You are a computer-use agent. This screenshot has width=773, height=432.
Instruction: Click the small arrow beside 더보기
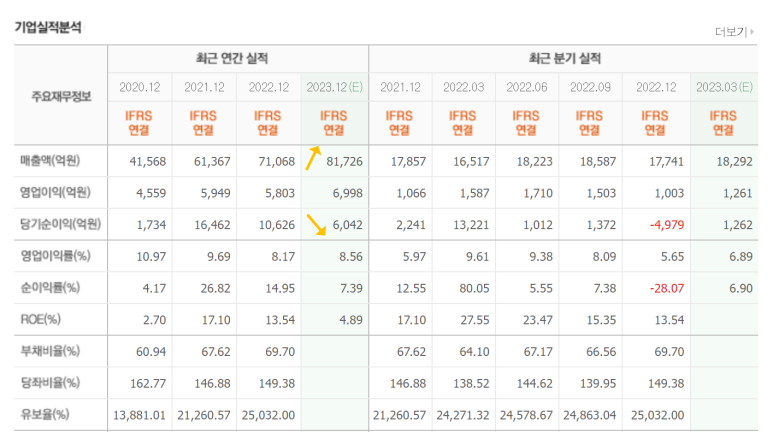pos(752,32)
